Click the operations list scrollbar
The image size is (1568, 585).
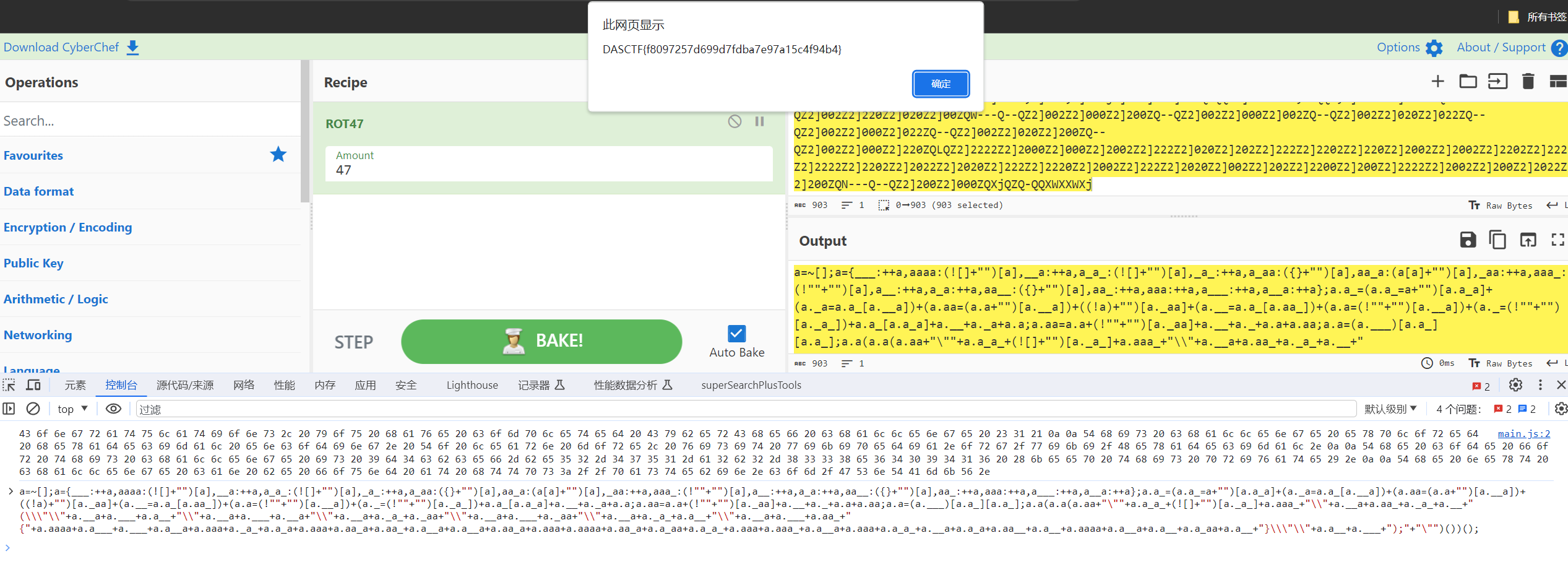point(304,131)
